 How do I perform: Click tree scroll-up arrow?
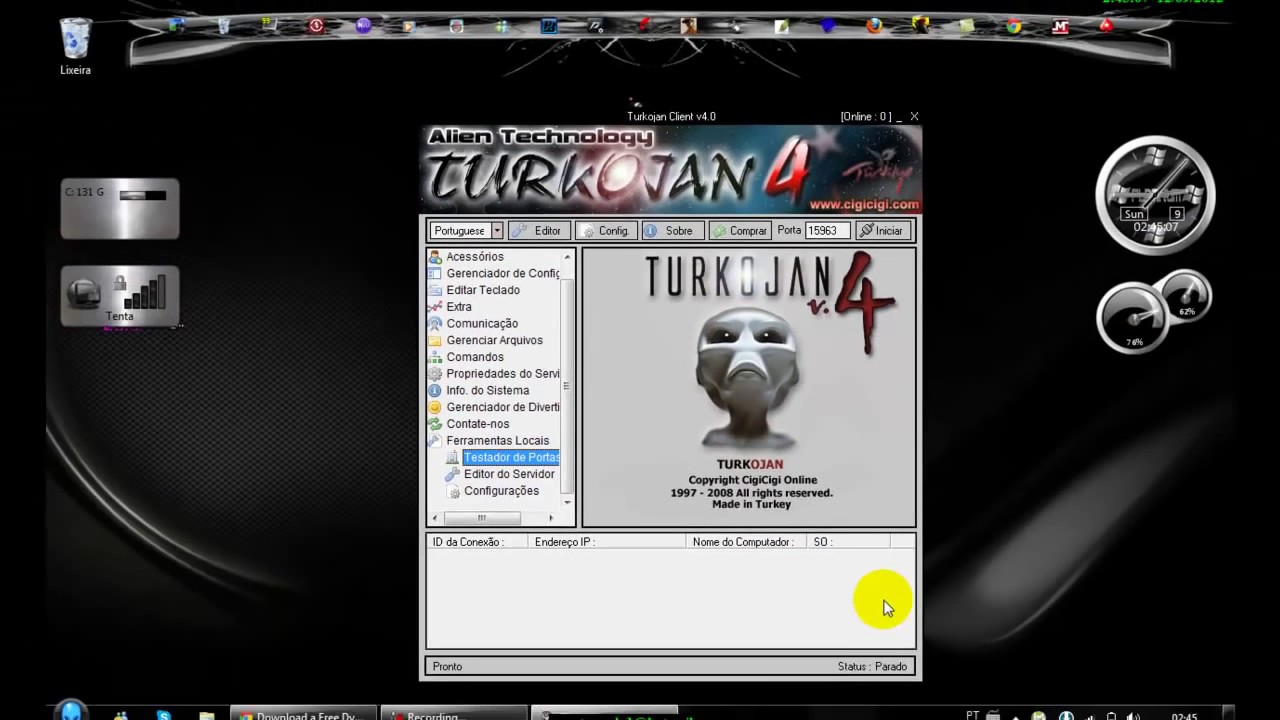pyautogui.click(x=567, y=257)
